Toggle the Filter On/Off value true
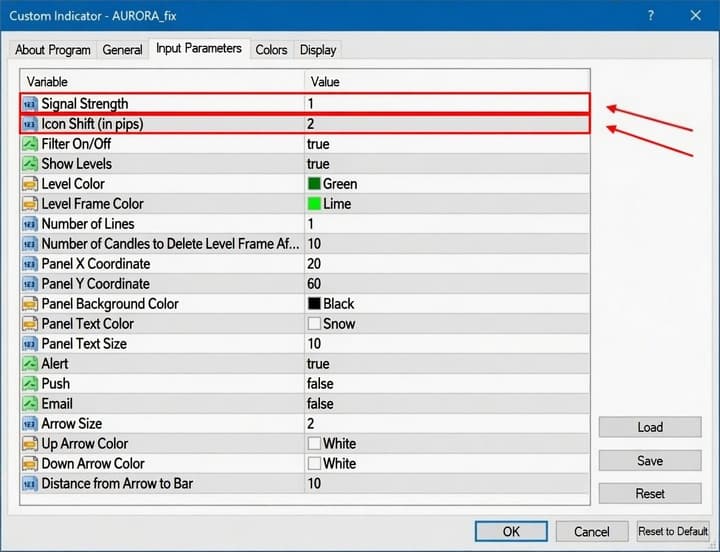 click(447, 144)
